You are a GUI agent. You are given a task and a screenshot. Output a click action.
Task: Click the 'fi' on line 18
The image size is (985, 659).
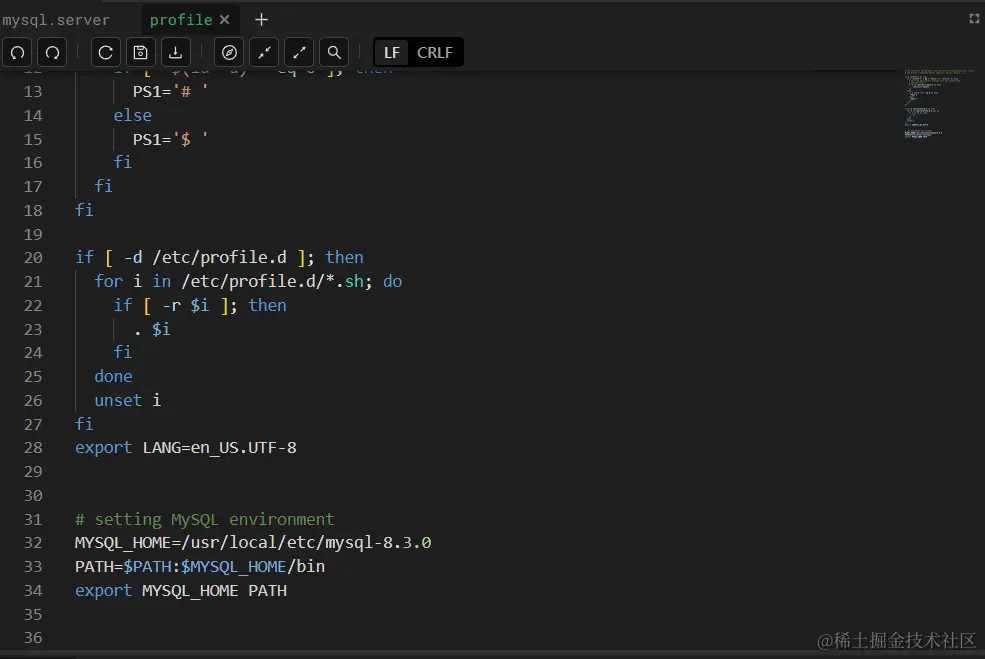pyautogui.click(x=84, y=210)
